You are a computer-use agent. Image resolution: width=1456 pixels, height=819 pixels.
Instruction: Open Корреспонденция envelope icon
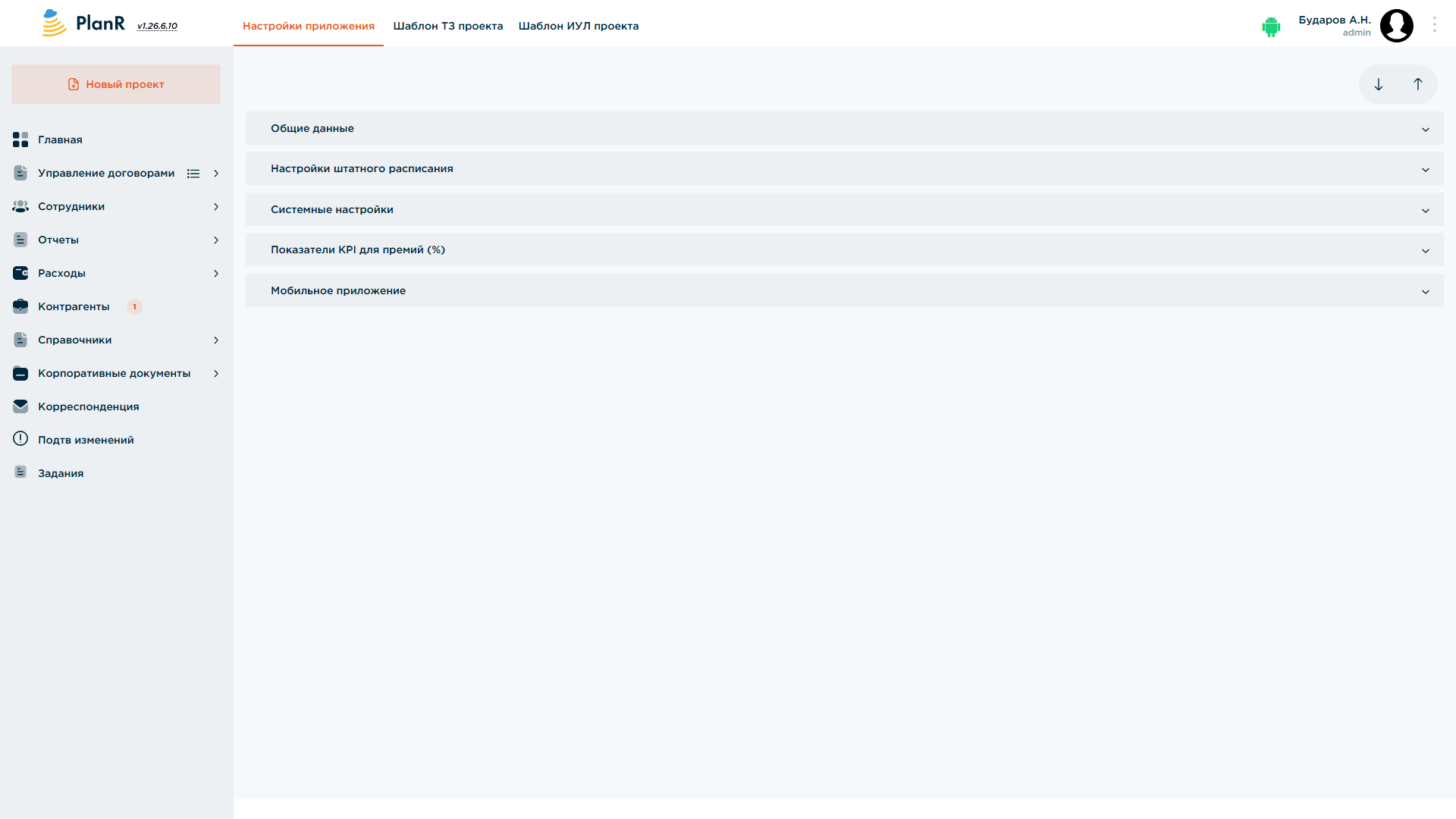tap(20, 406)
